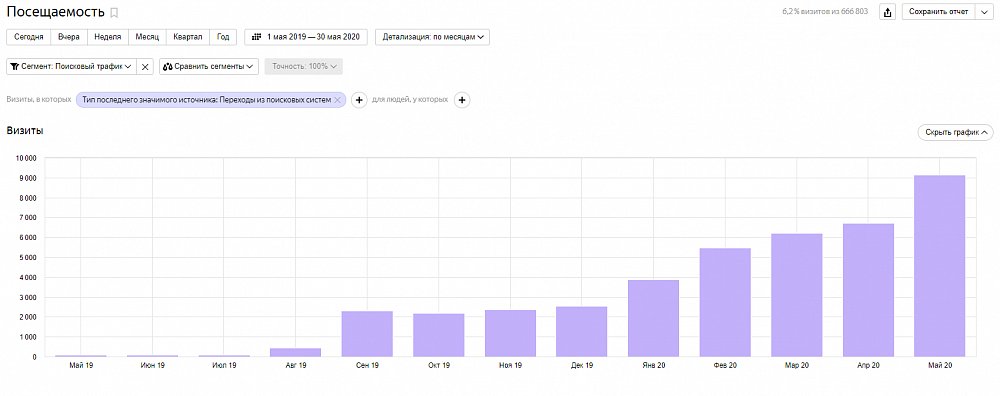Click the Июл 19 axis label
Viewport: 1000px width, 396px height.
224,365
